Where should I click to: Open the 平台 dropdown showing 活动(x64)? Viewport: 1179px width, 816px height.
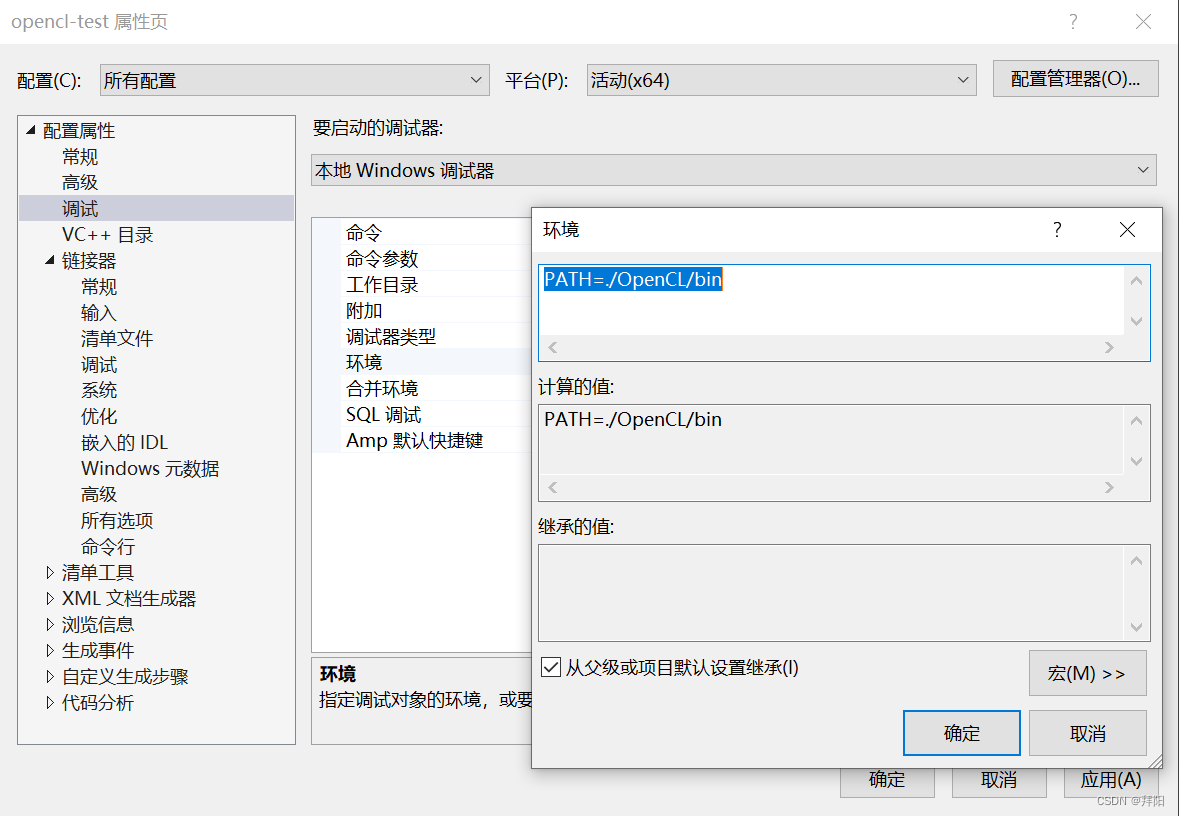pyautogui.click(x=962, y=79)
